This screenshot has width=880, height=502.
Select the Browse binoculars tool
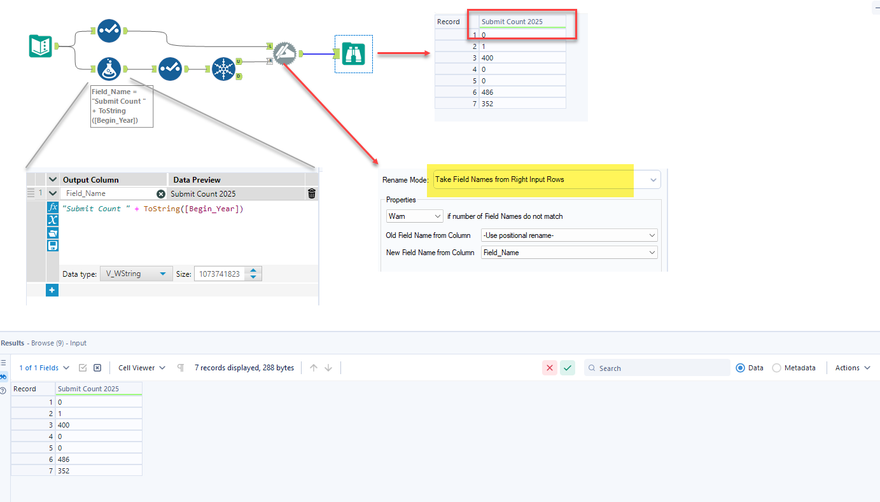point(354,54)
